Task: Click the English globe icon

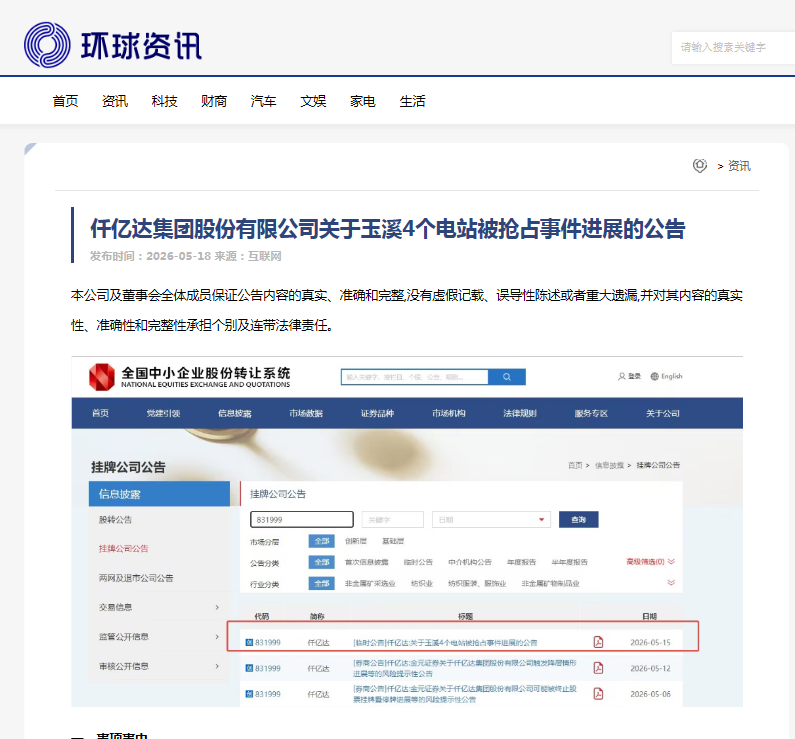Action: pyautogui.click(x=655, y=377)
